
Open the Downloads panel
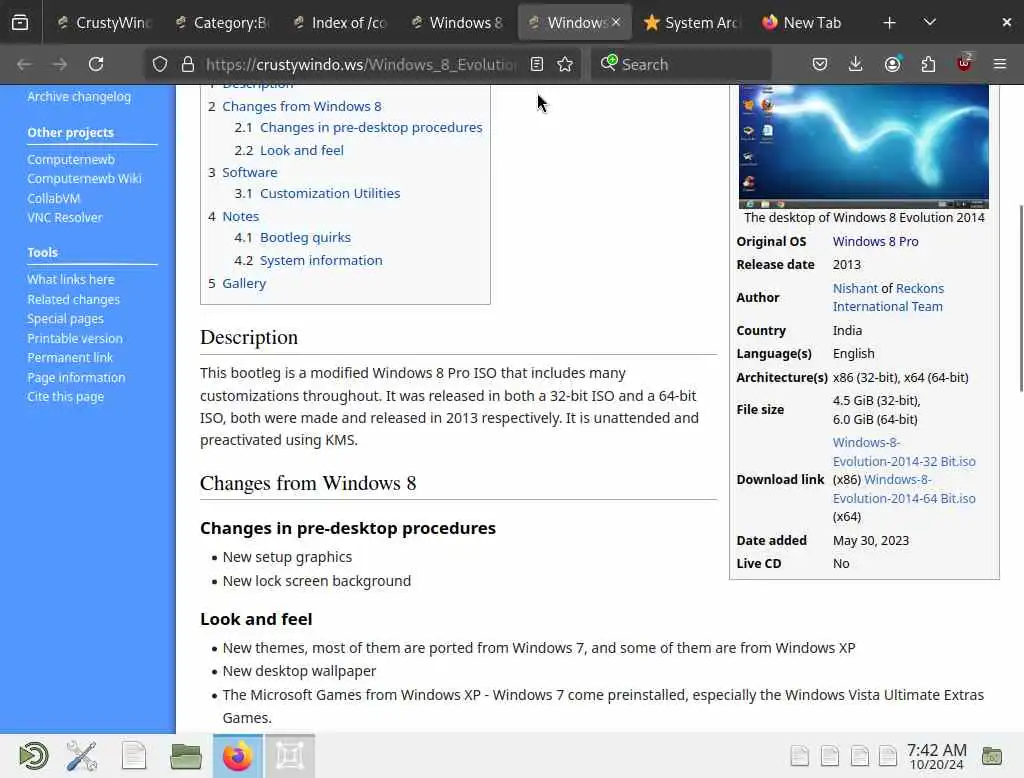pos(856,64)
